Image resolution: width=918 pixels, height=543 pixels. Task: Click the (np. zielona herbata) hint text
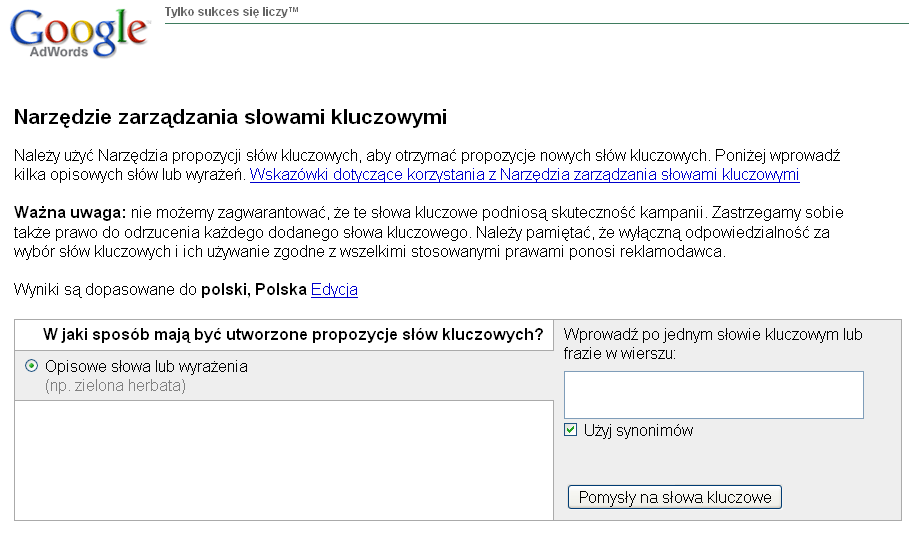115,385
